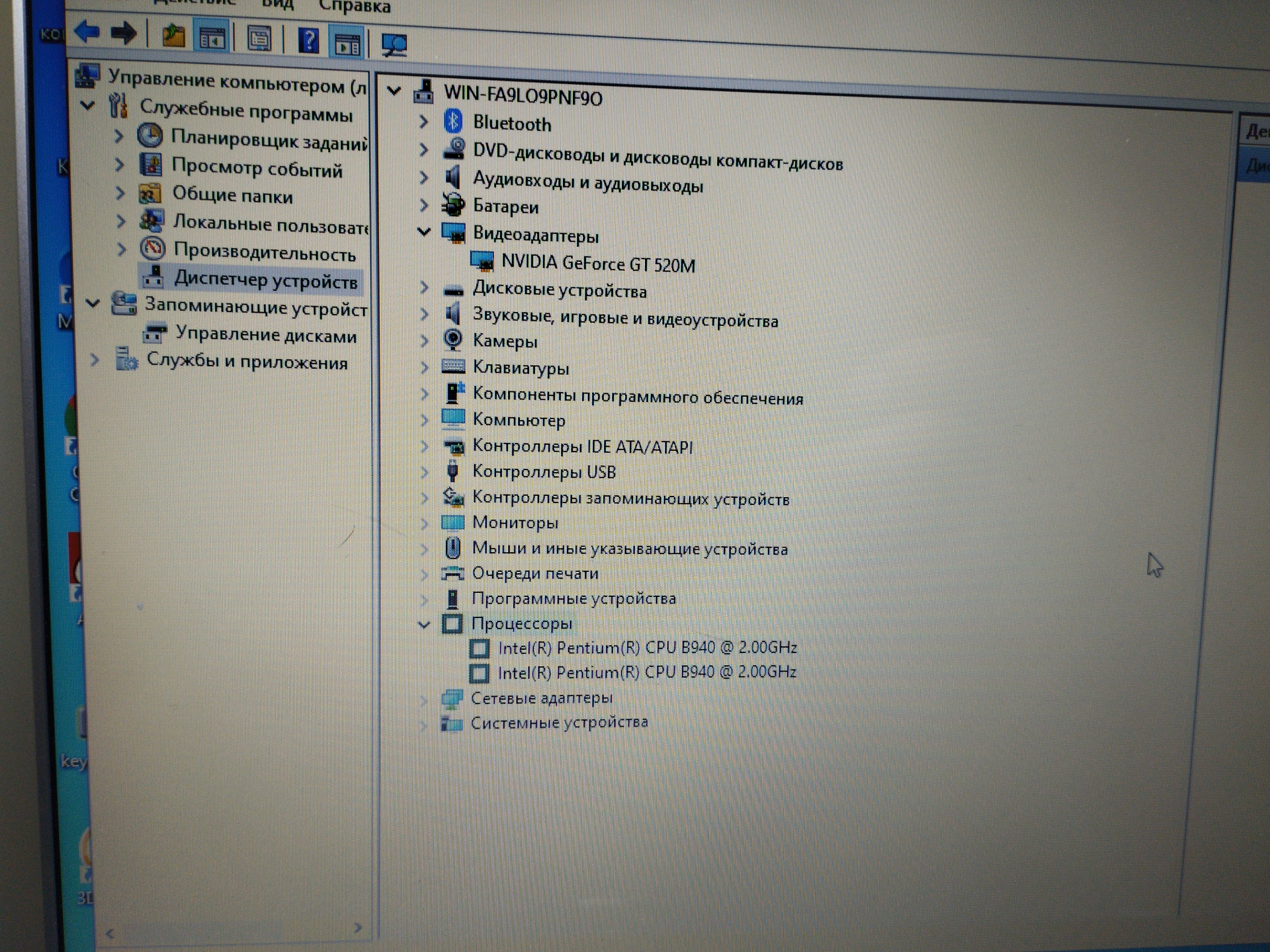This screenshot has height=952, width=1270.
Task: Expand the Клавиатуры chevron
Action: point(424,366)
